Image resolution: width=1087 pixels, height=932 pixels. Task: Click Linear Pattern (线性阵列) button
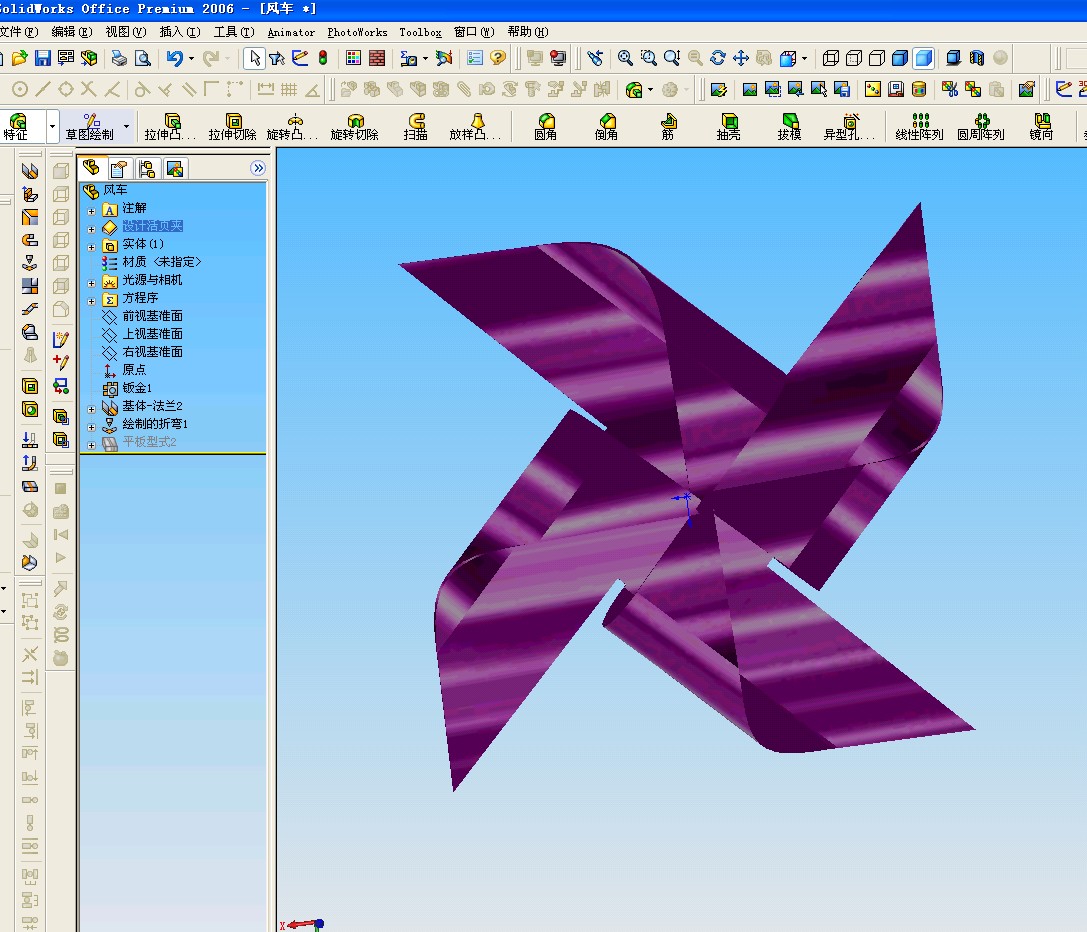coord(920,127)
